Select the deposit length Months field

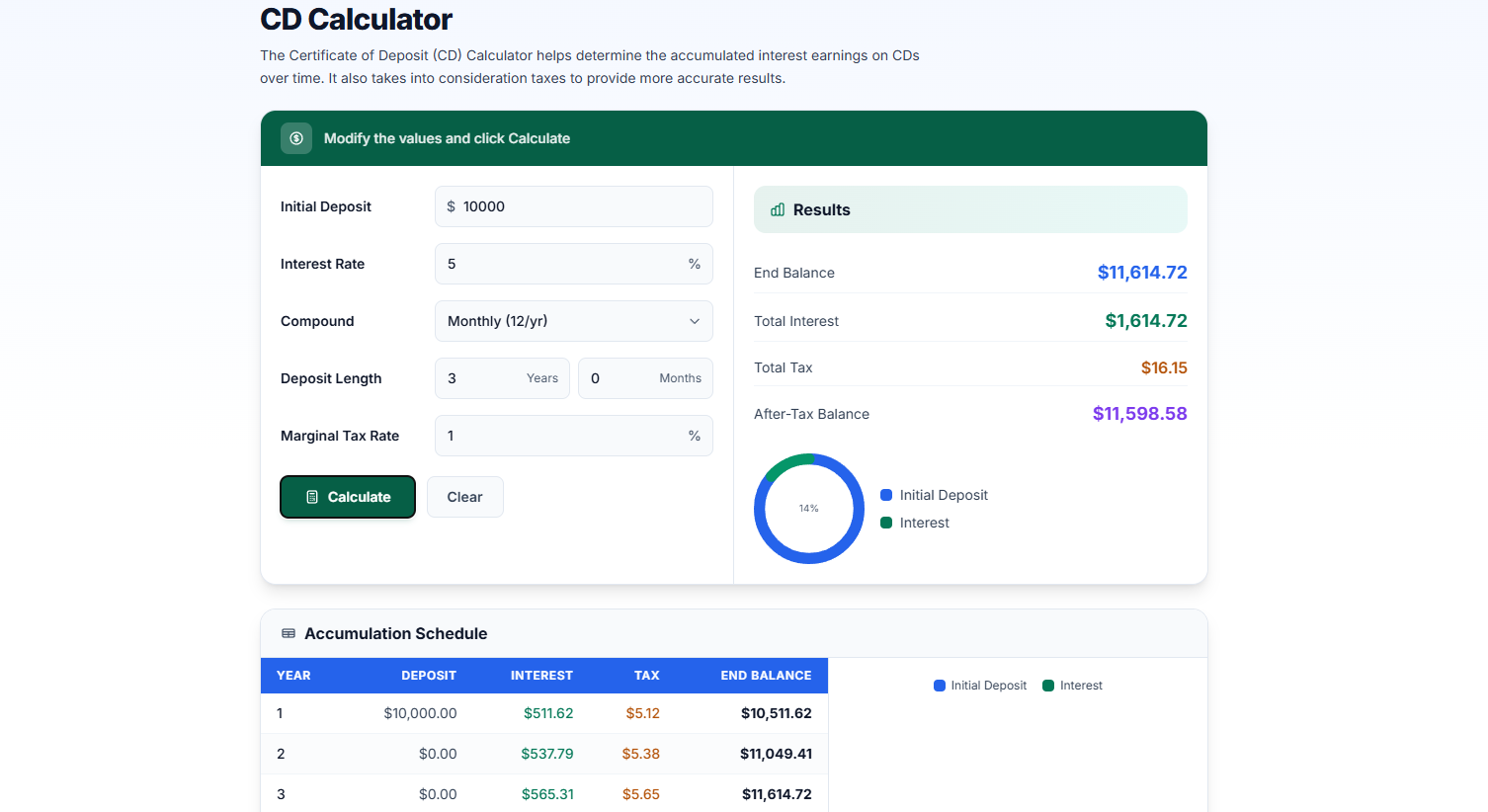(622, 378)
